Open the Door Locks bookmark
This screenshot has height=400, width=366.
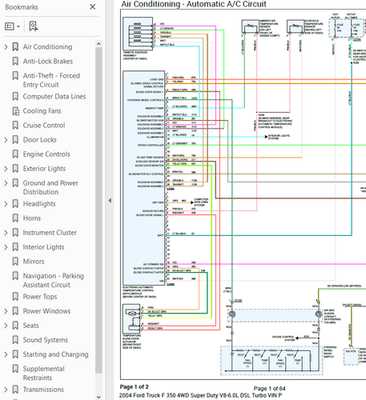coord(39,140)
